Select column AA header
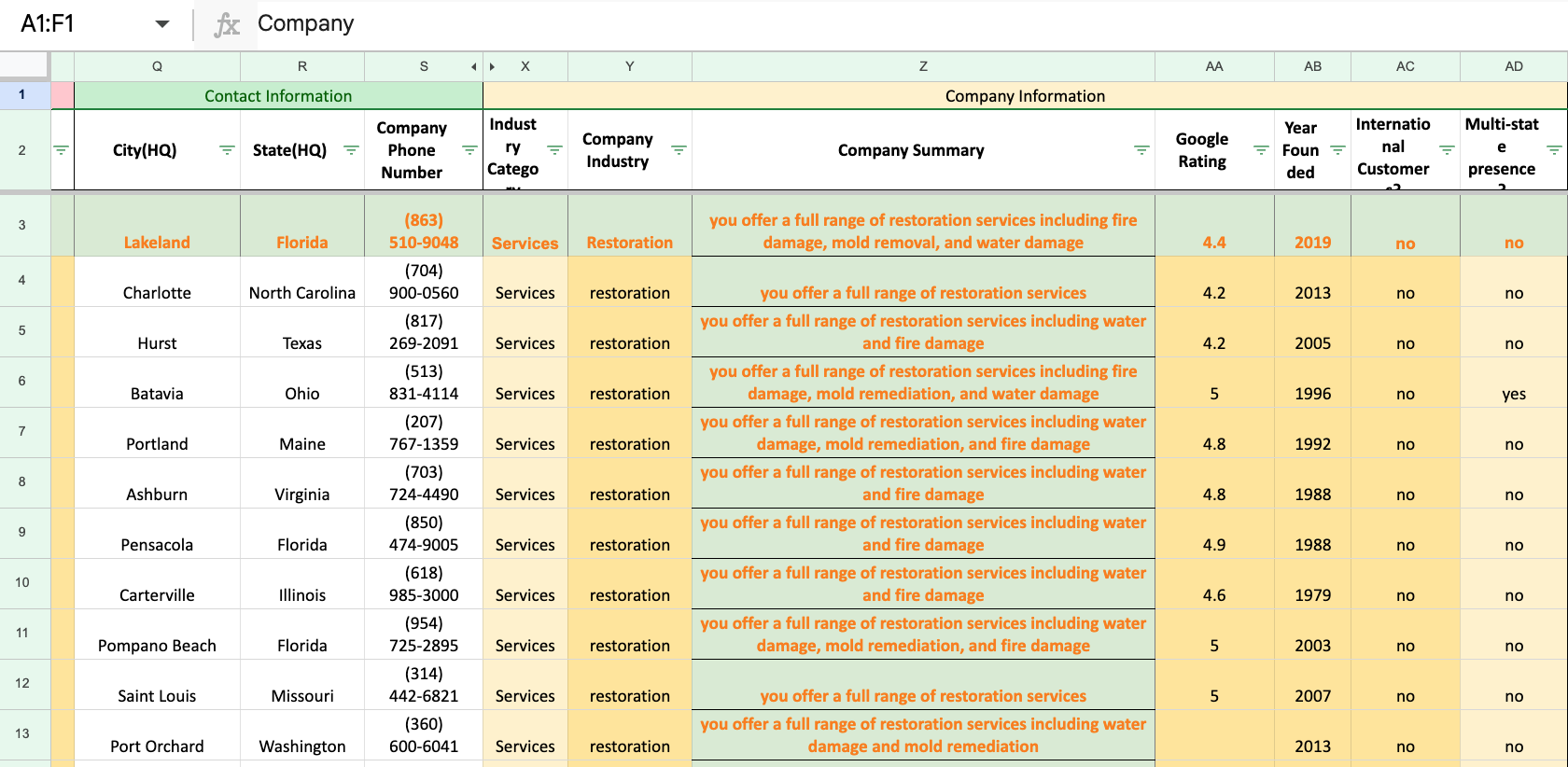The height and width of the screenshot is (767, 1568). tap(1214, 66)
